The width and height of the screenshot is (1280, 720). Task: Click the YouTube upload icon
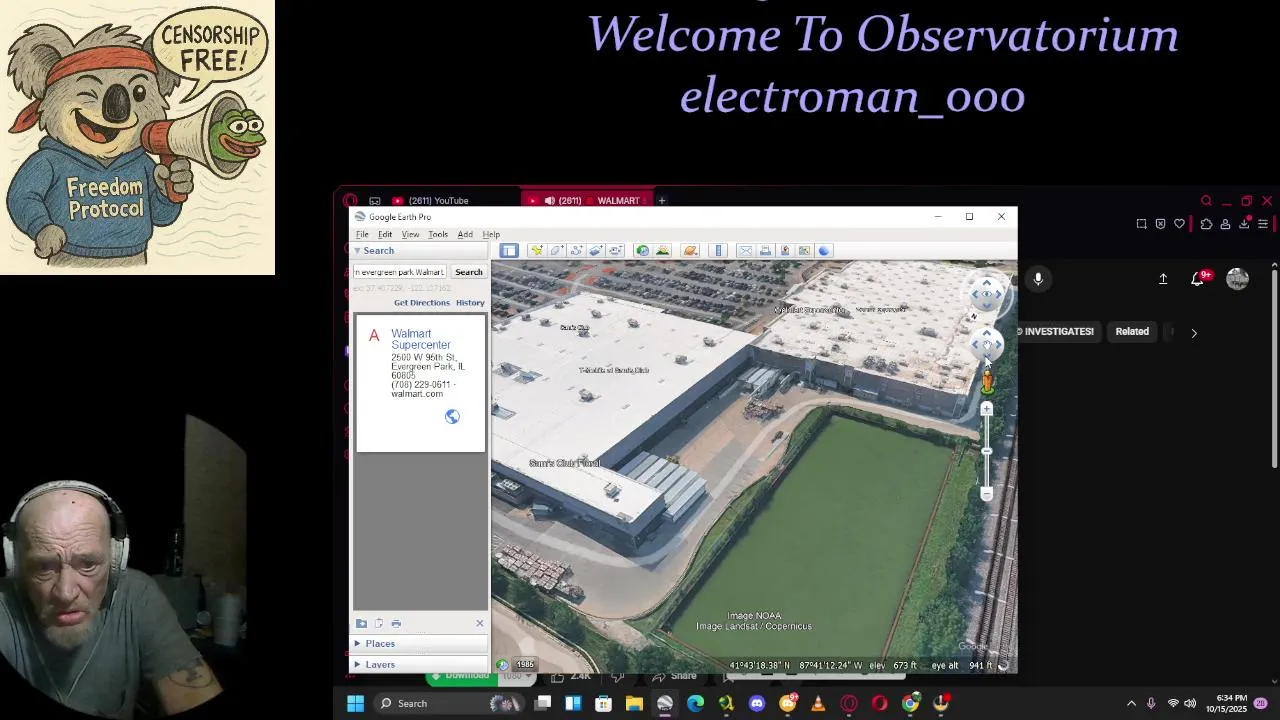tap(1163, 280)
